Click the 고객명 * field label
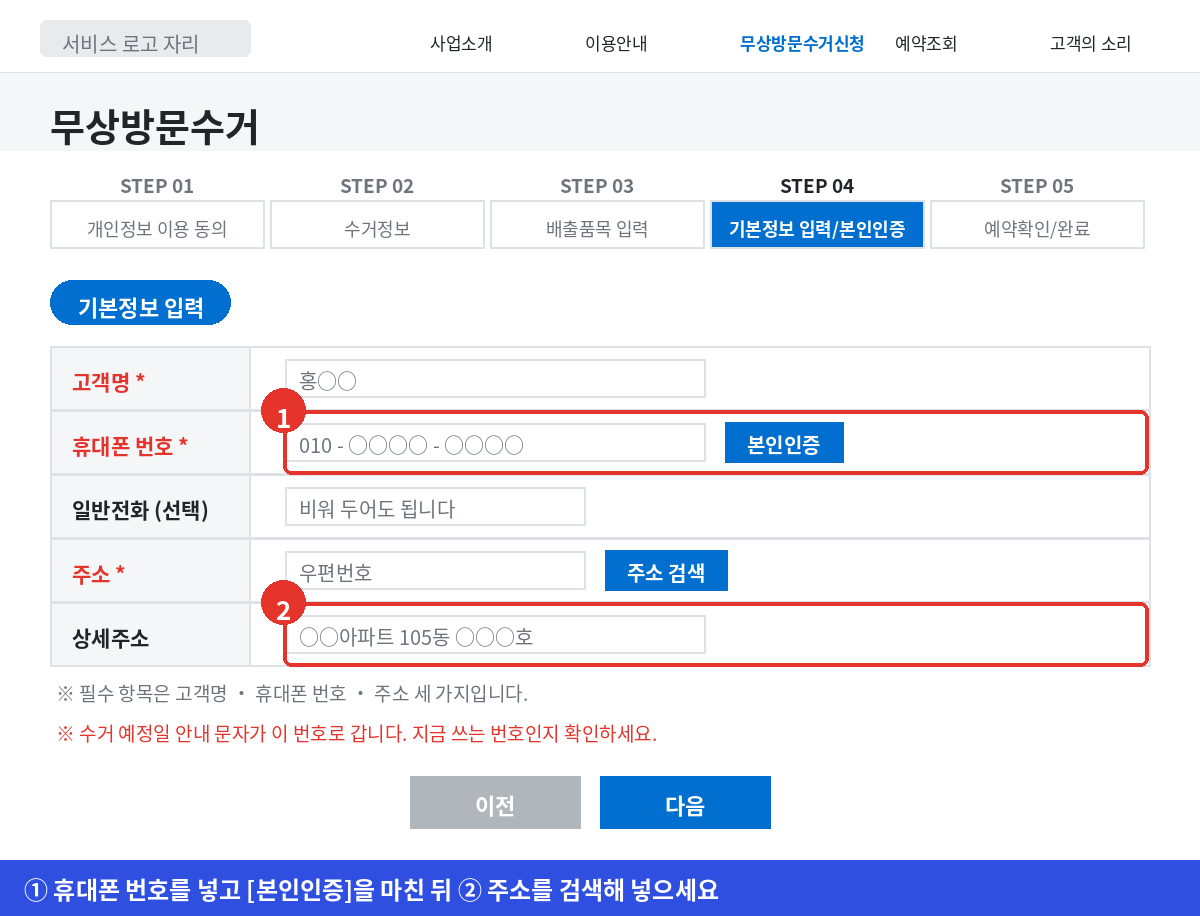The height and width of the screenshot is (916, 1200). click(109, 381)
